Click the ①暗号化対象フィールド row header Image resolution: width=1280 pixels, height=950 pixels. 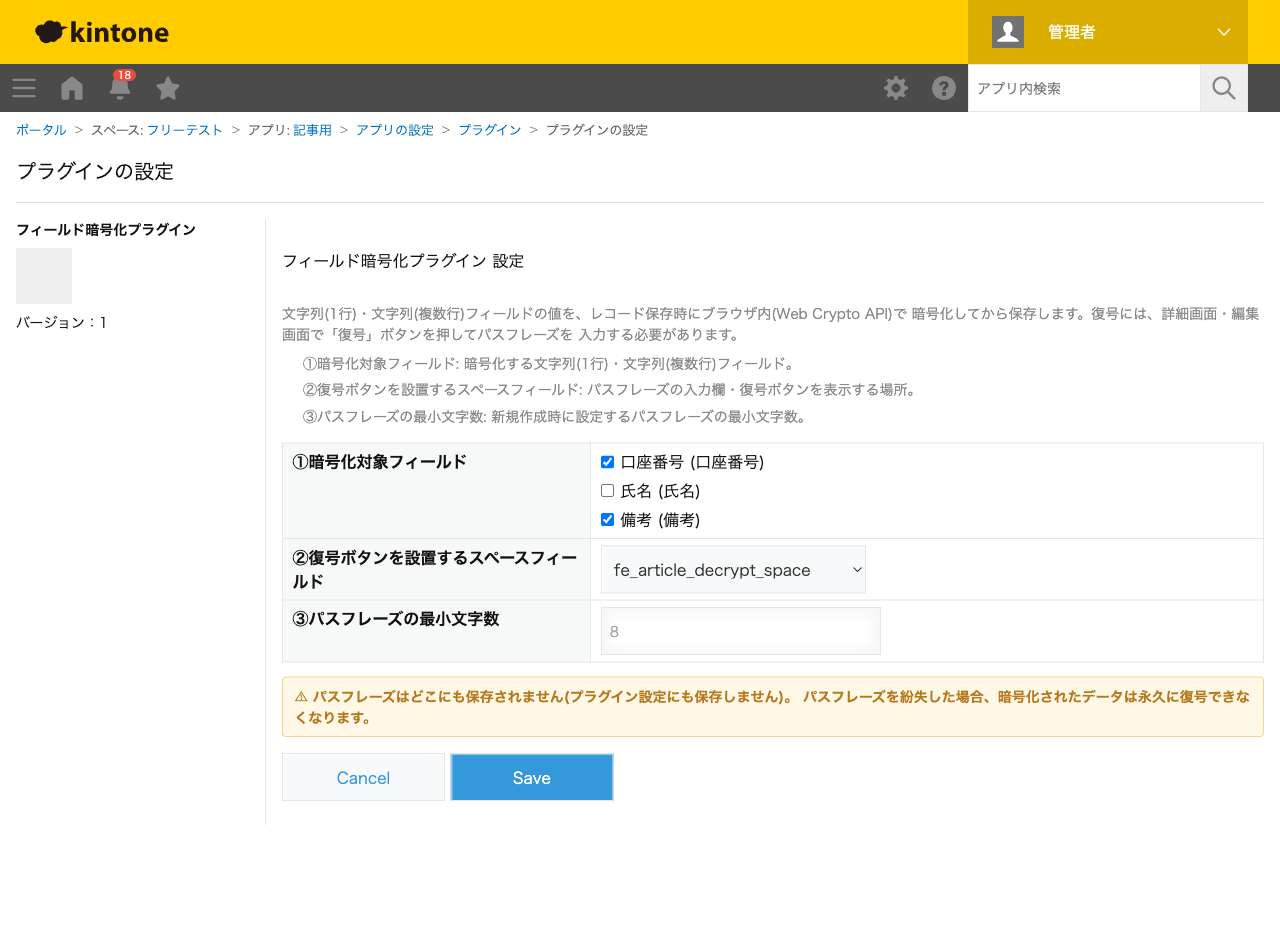(436, 491)
